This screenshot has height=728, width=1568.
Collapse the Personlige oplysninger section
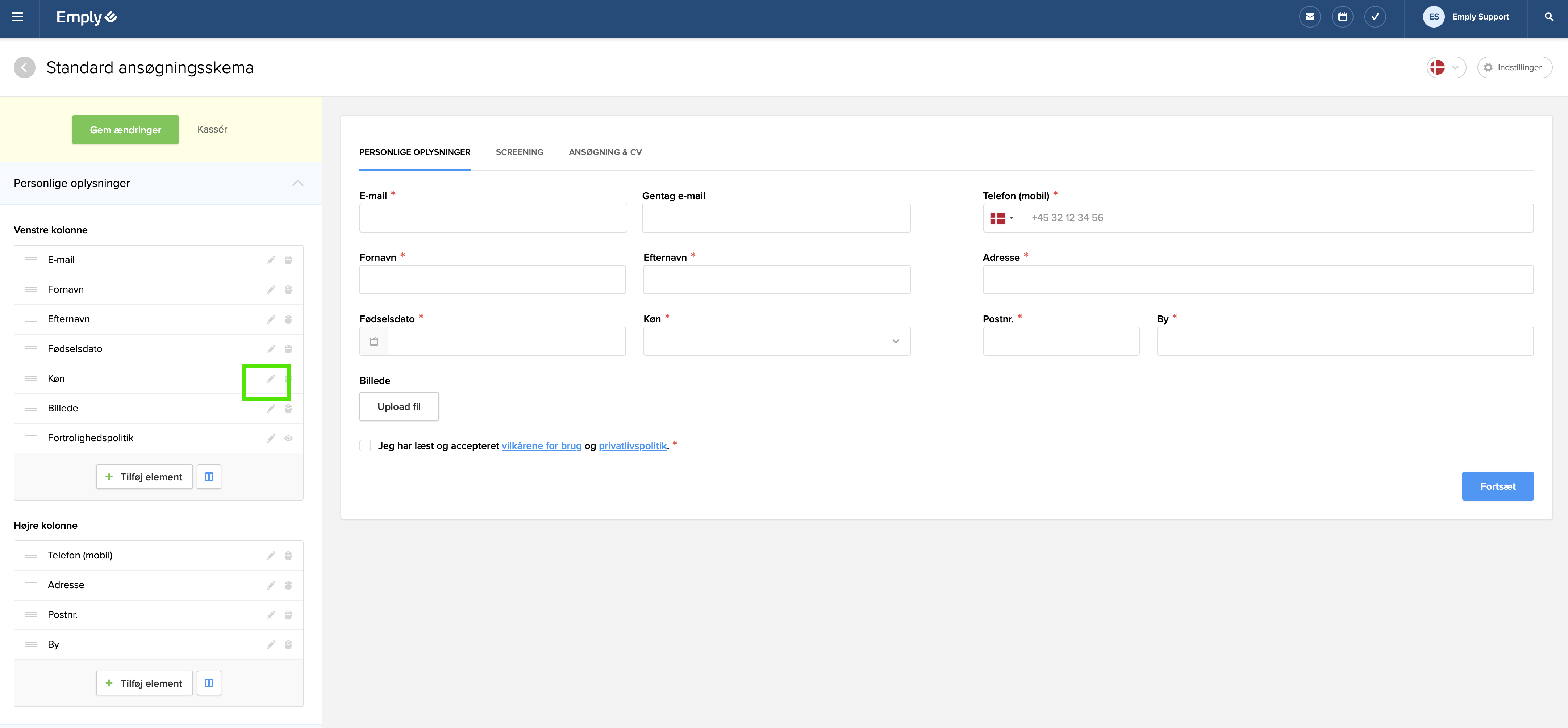298,183
